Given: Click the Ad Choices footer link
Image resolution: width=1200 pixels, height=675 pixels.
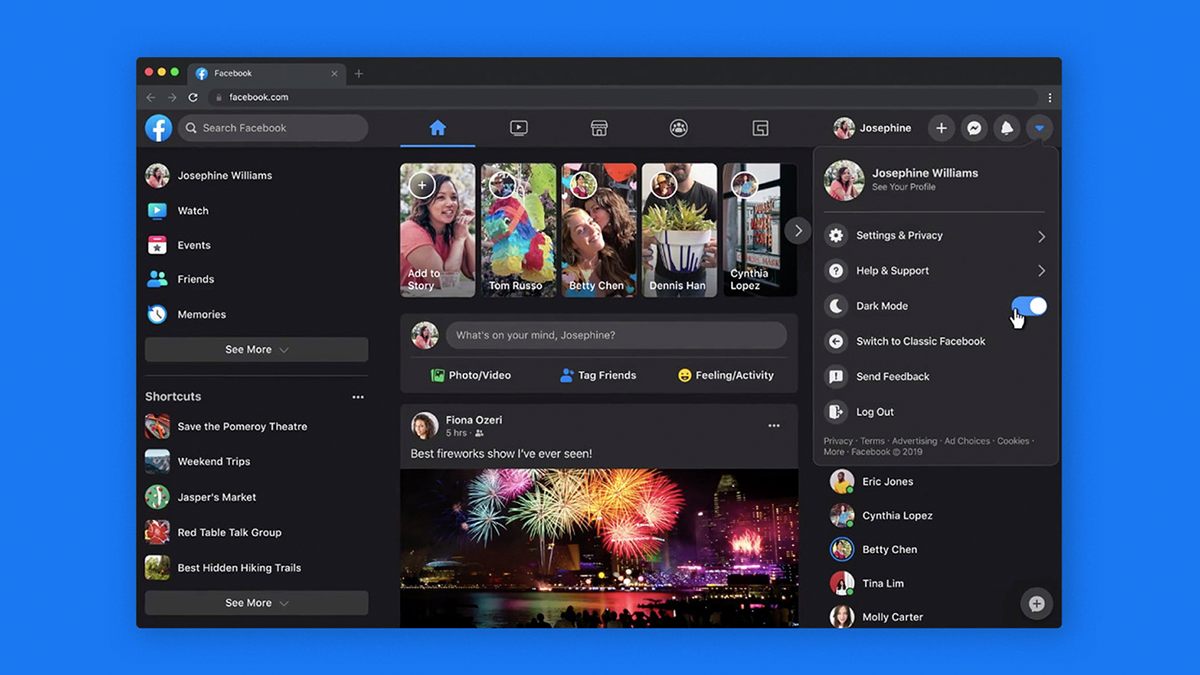Looking at the screenshot, I should [967, 441].
